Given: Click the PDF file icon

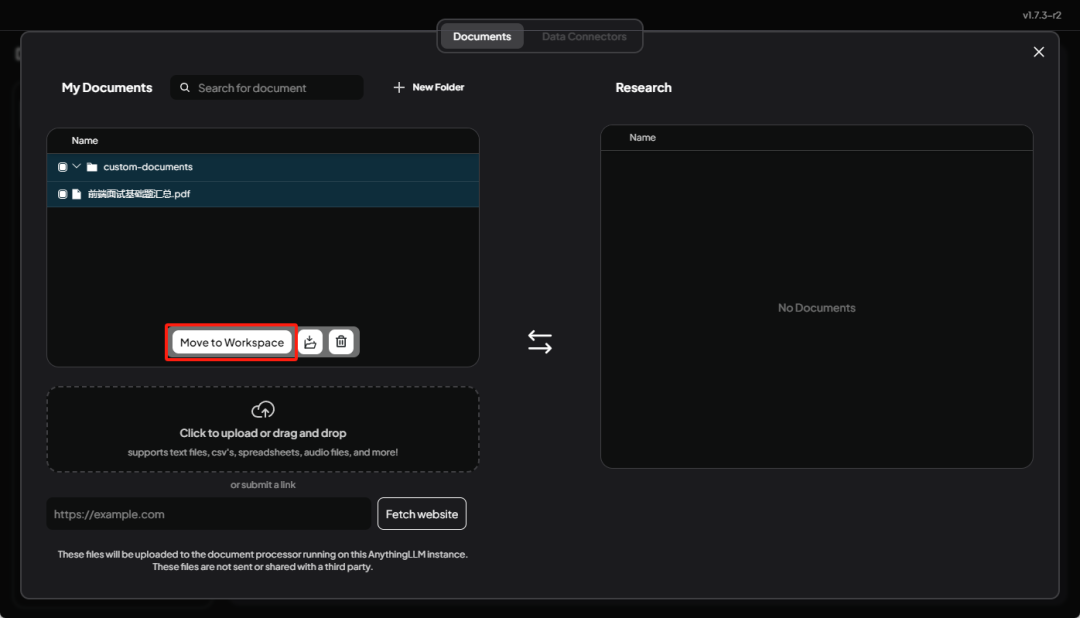Looking at the screenshot, I should tap(76, 194).
